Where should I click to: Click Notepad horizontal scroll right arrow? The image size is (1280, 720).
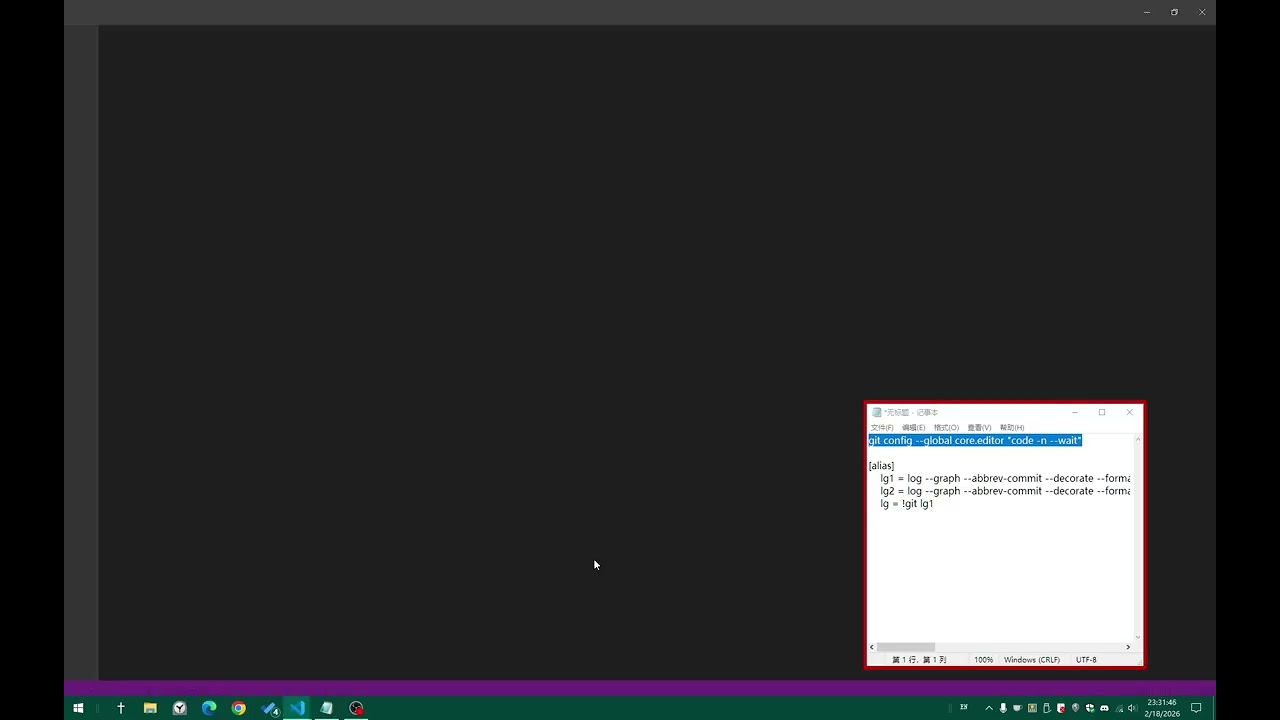click(1128, 647)
